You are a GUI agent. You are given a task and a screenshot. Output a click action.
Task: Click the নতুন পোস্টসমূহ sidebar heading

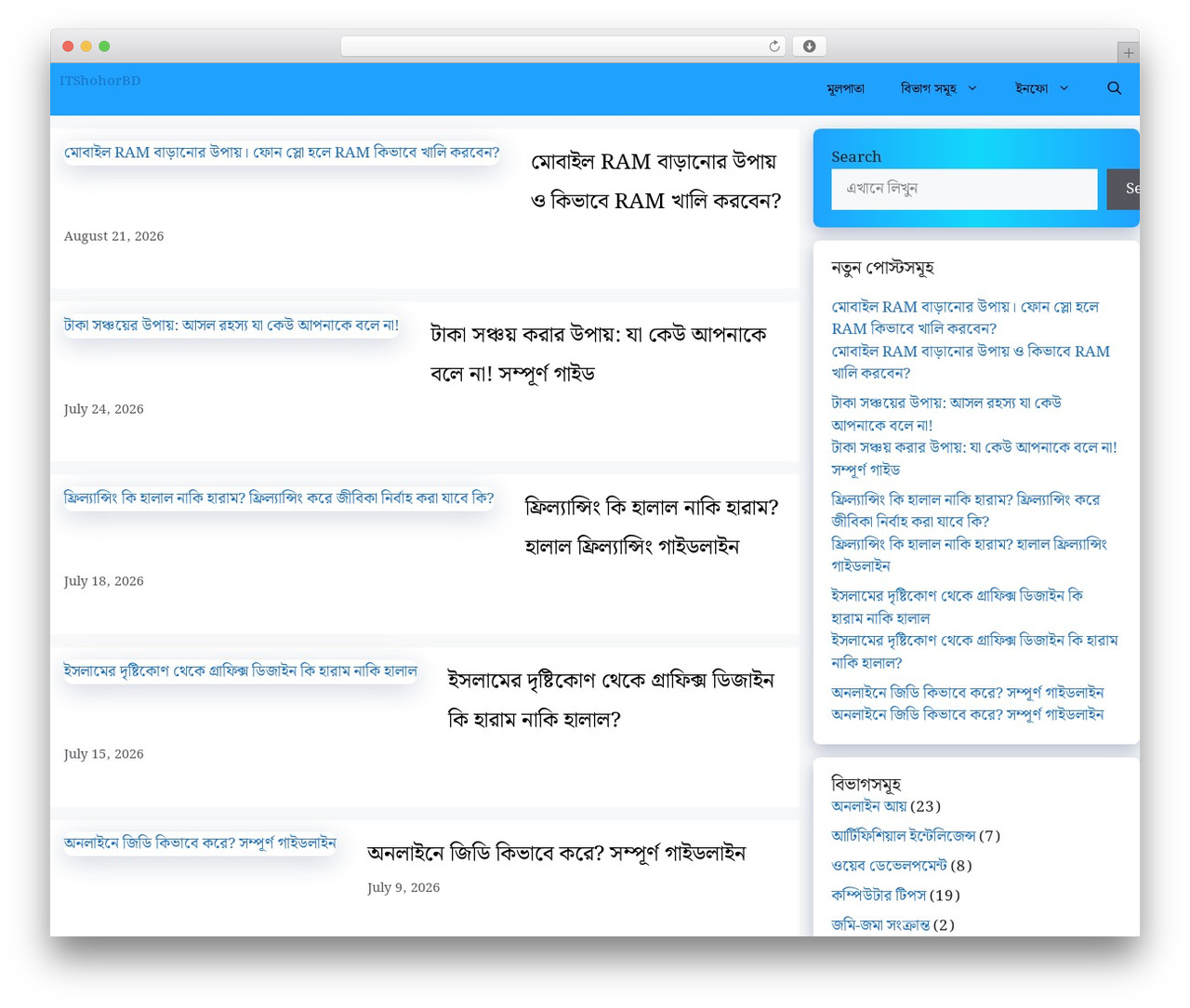click(882, 268)
